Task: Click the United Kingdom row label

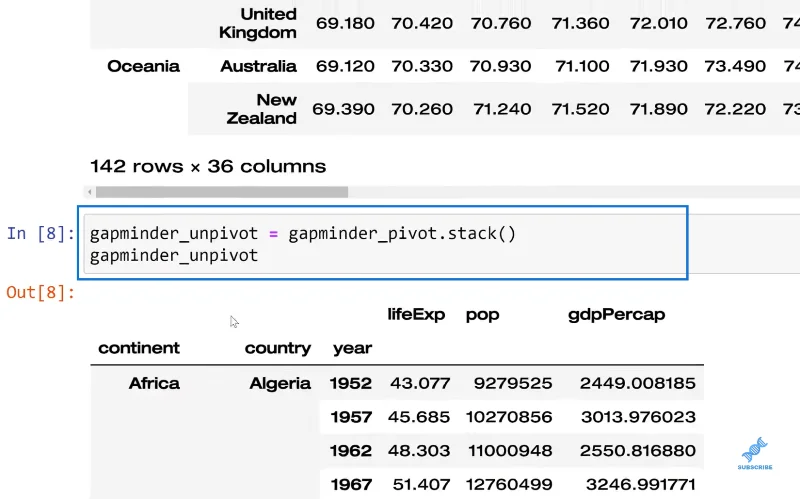Action: point(258,23)
